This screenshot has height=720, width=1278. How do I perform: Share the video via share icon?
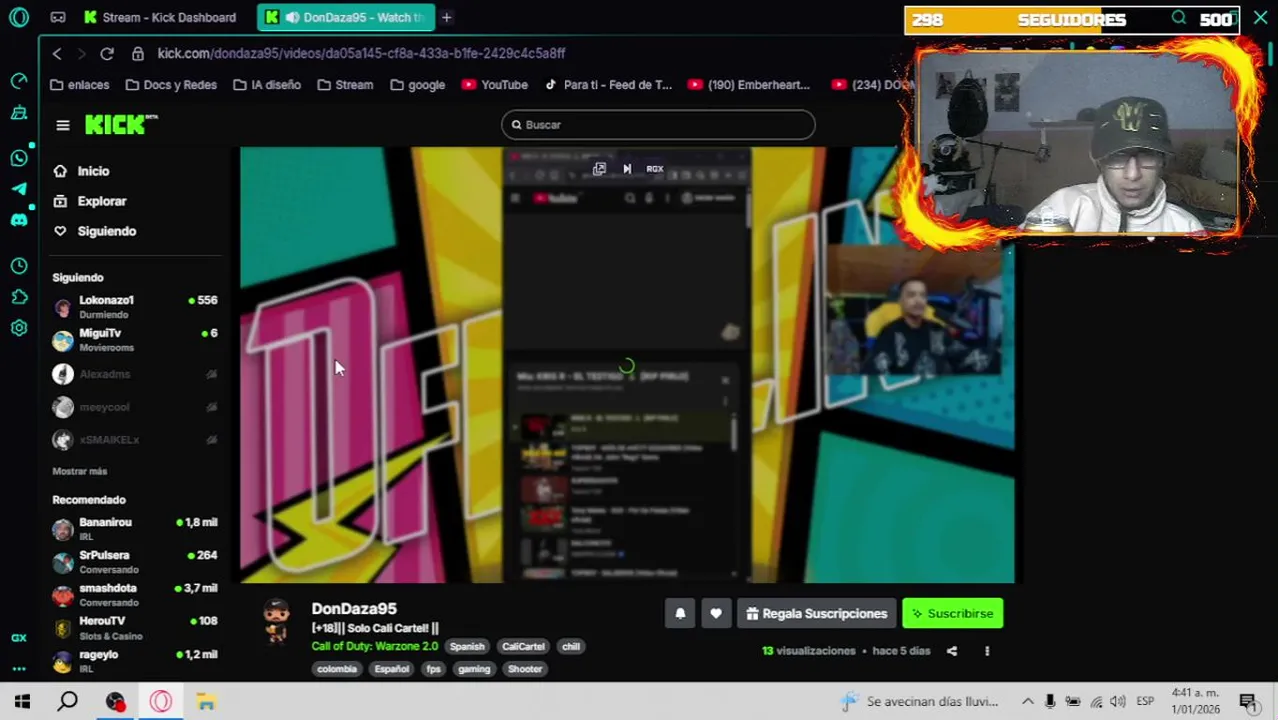point(952,651)
